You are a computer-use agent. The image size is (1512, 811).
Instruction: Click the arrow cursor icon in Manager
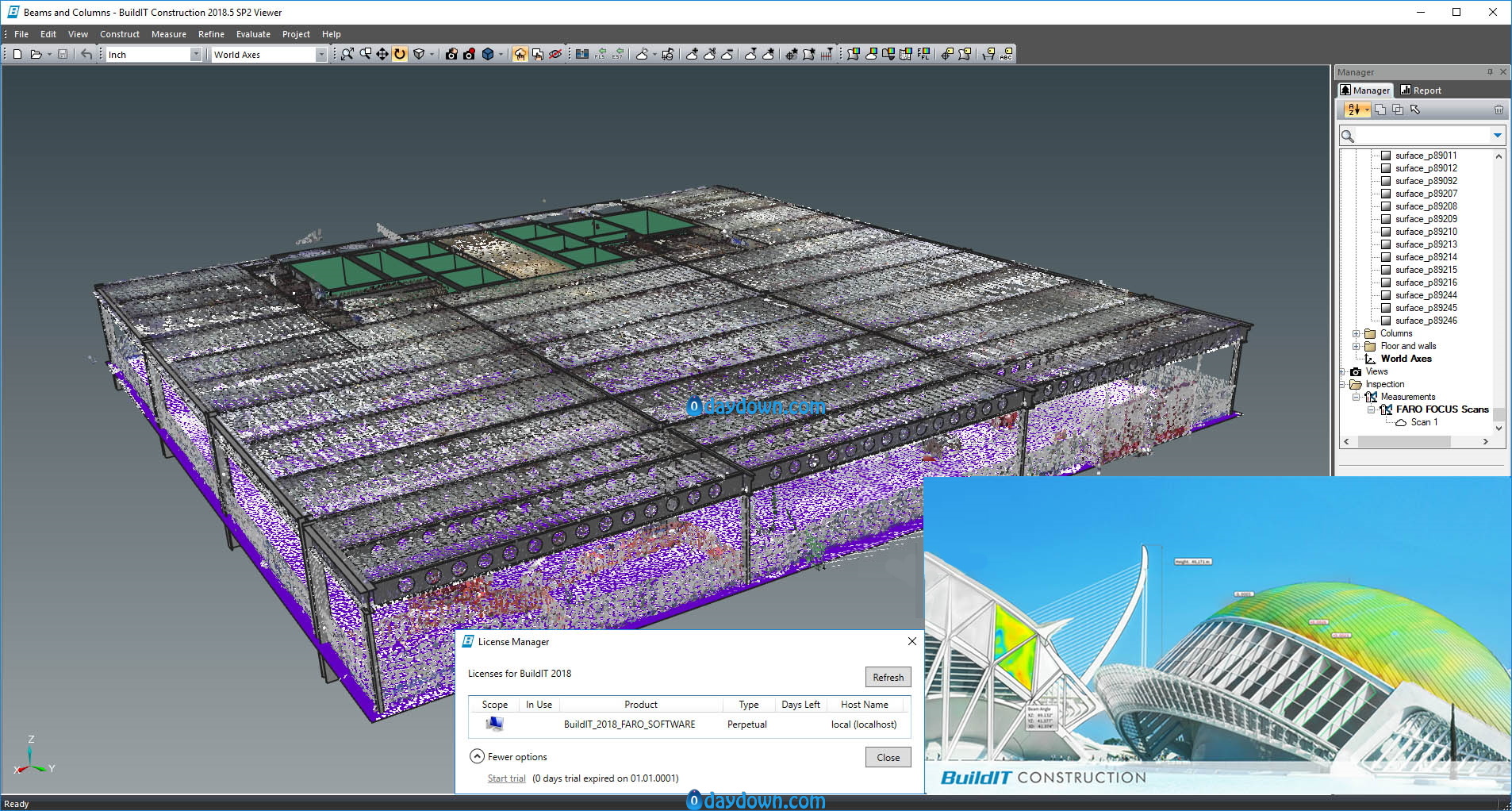click(x=1415, y=110)
